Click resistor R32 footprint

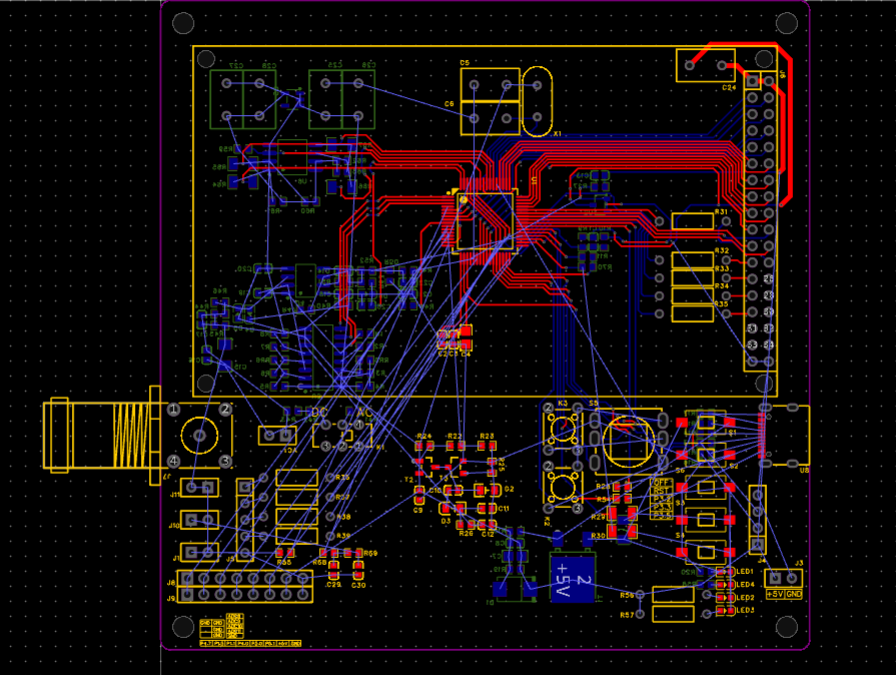(x=693, y=260)
